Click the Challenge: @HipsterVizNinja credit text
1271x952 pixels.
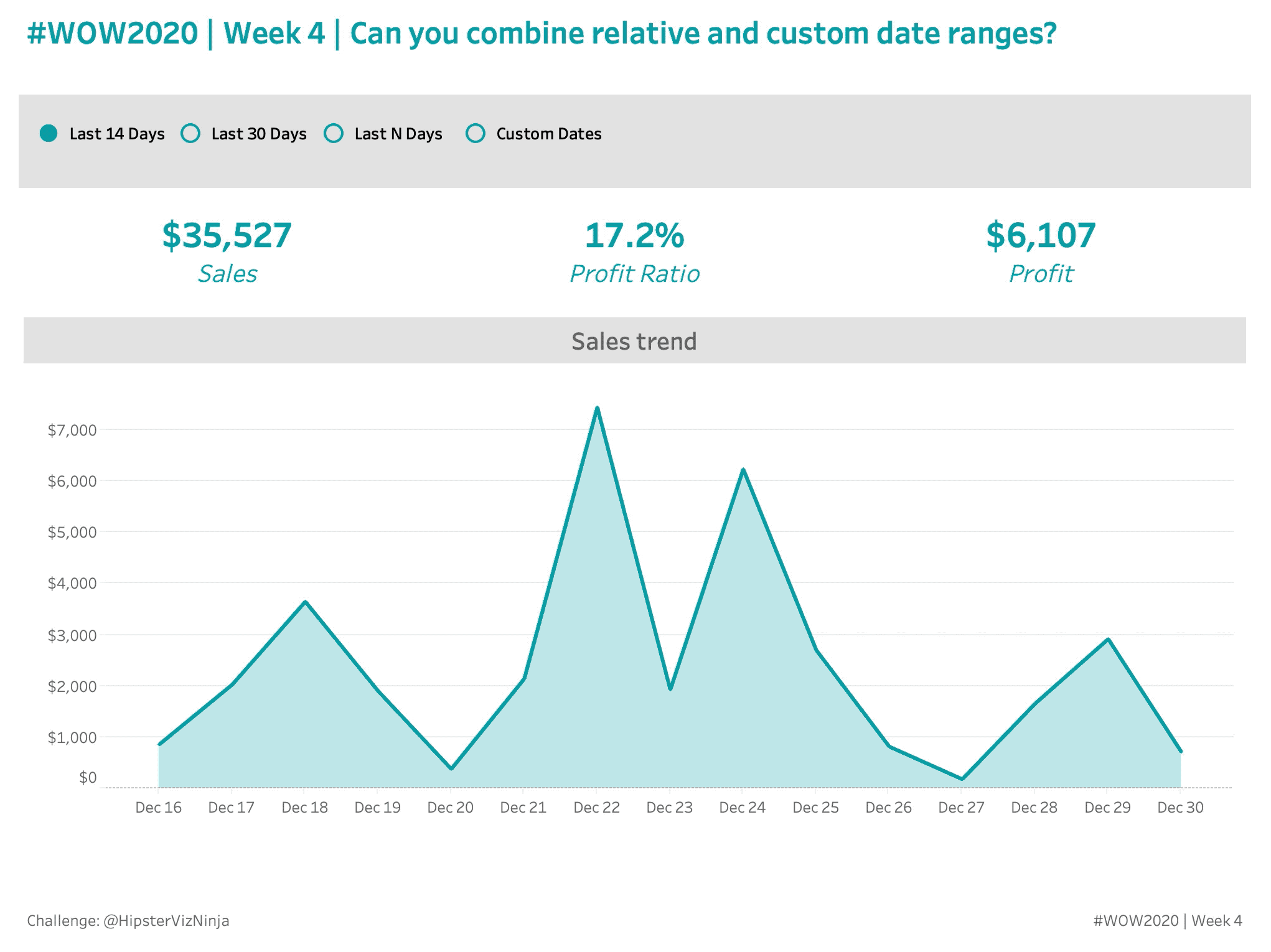tap(128, 920)
